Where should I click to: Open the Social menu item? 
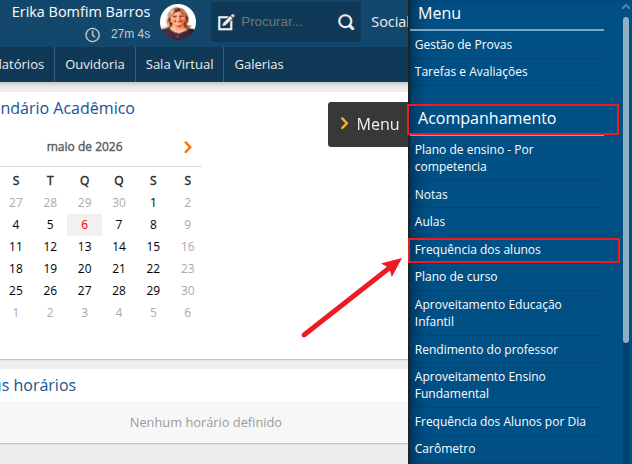[389, 22]
